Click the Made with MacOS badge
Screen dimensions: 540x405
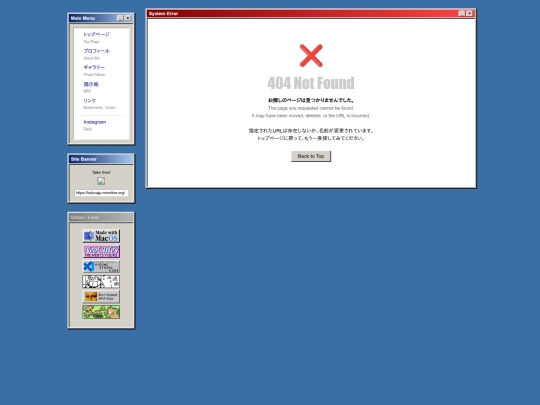(101, 236)
